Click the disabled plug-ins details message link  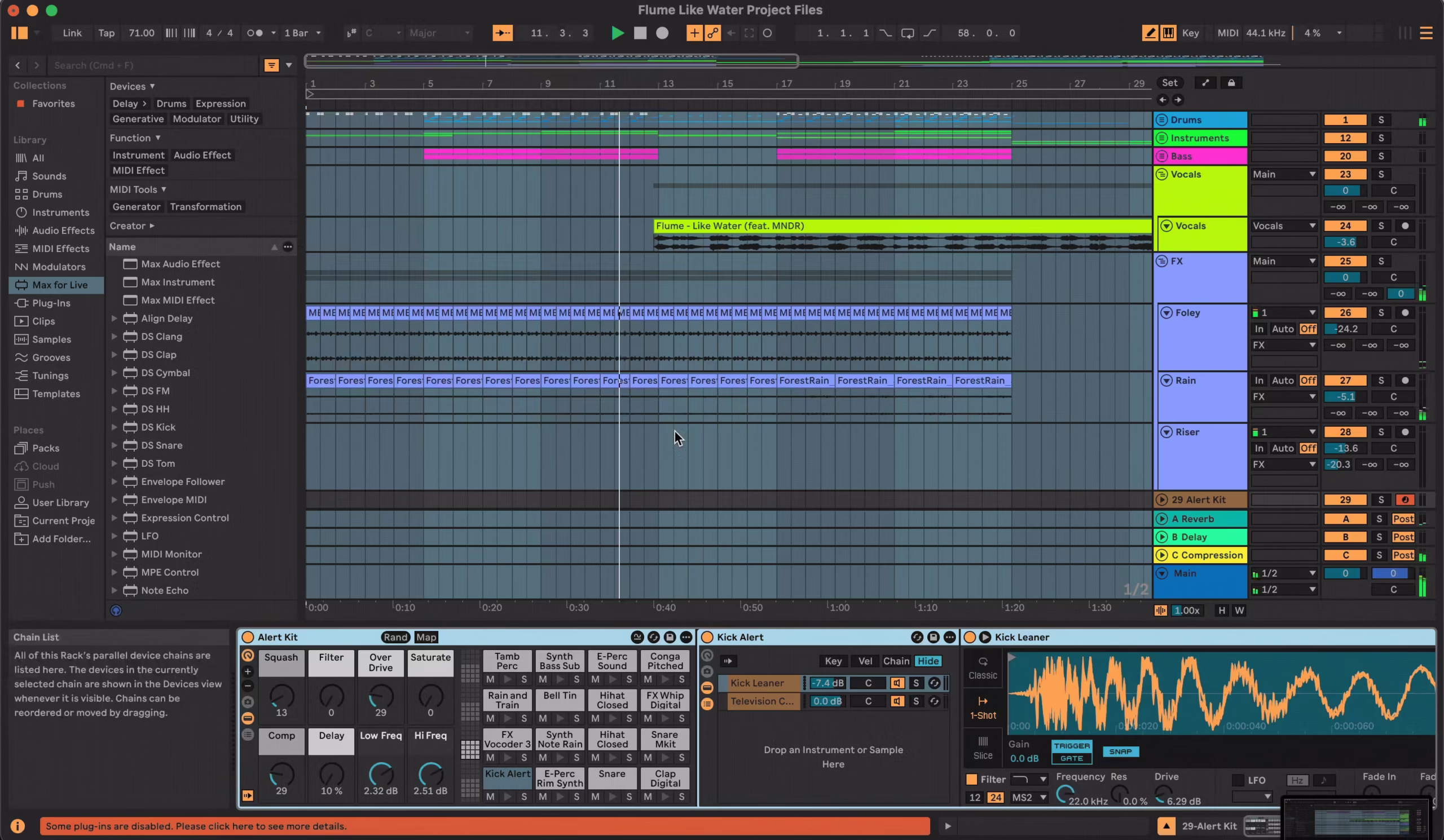click(x=196, y=826)
